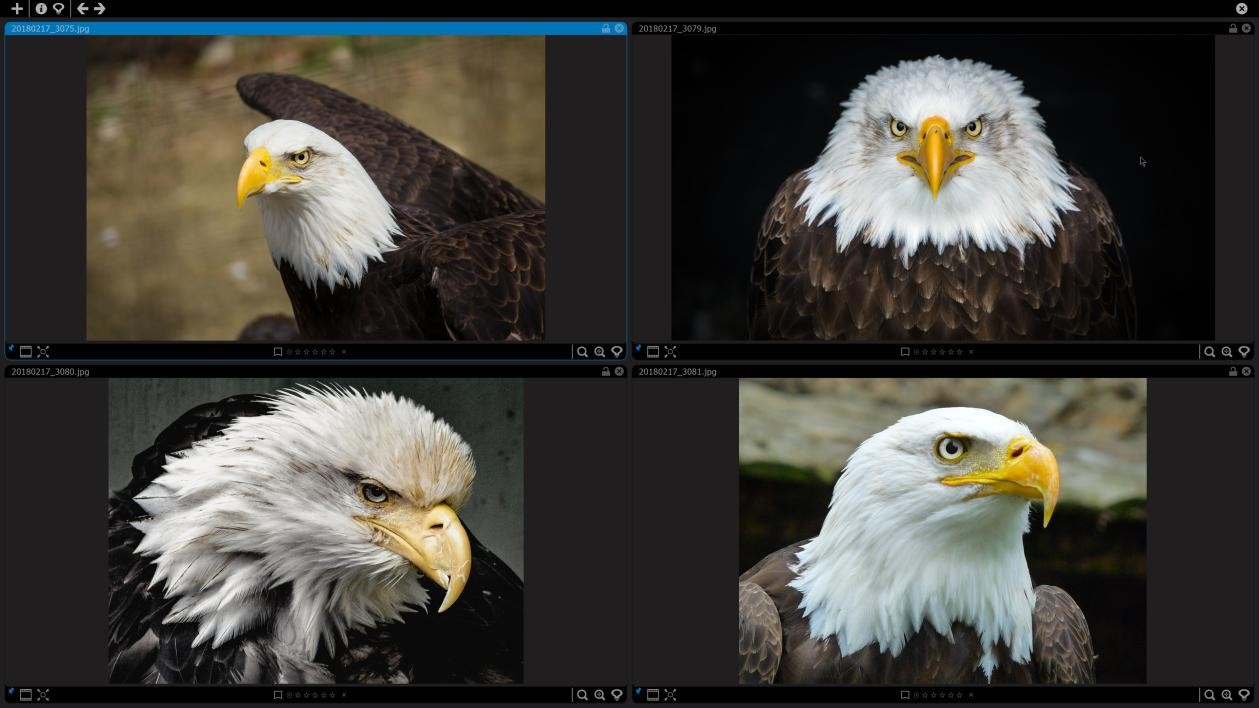Screen dimensions: 1259x708
Task: Toggle lock on 20180217_3075.jpg pane
Action: point(605,28)
